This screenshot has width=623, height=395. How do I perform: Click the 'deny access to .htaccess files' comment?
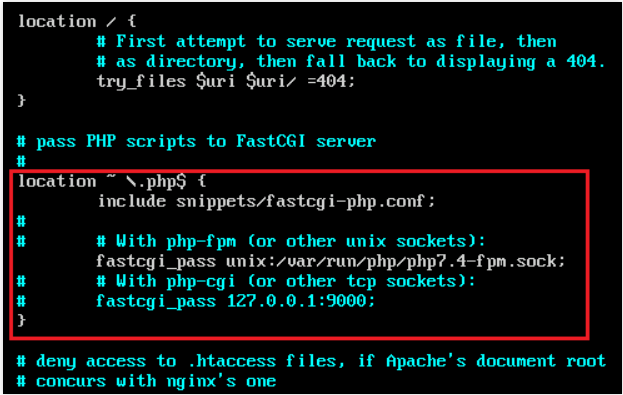(x=311, y=361)
